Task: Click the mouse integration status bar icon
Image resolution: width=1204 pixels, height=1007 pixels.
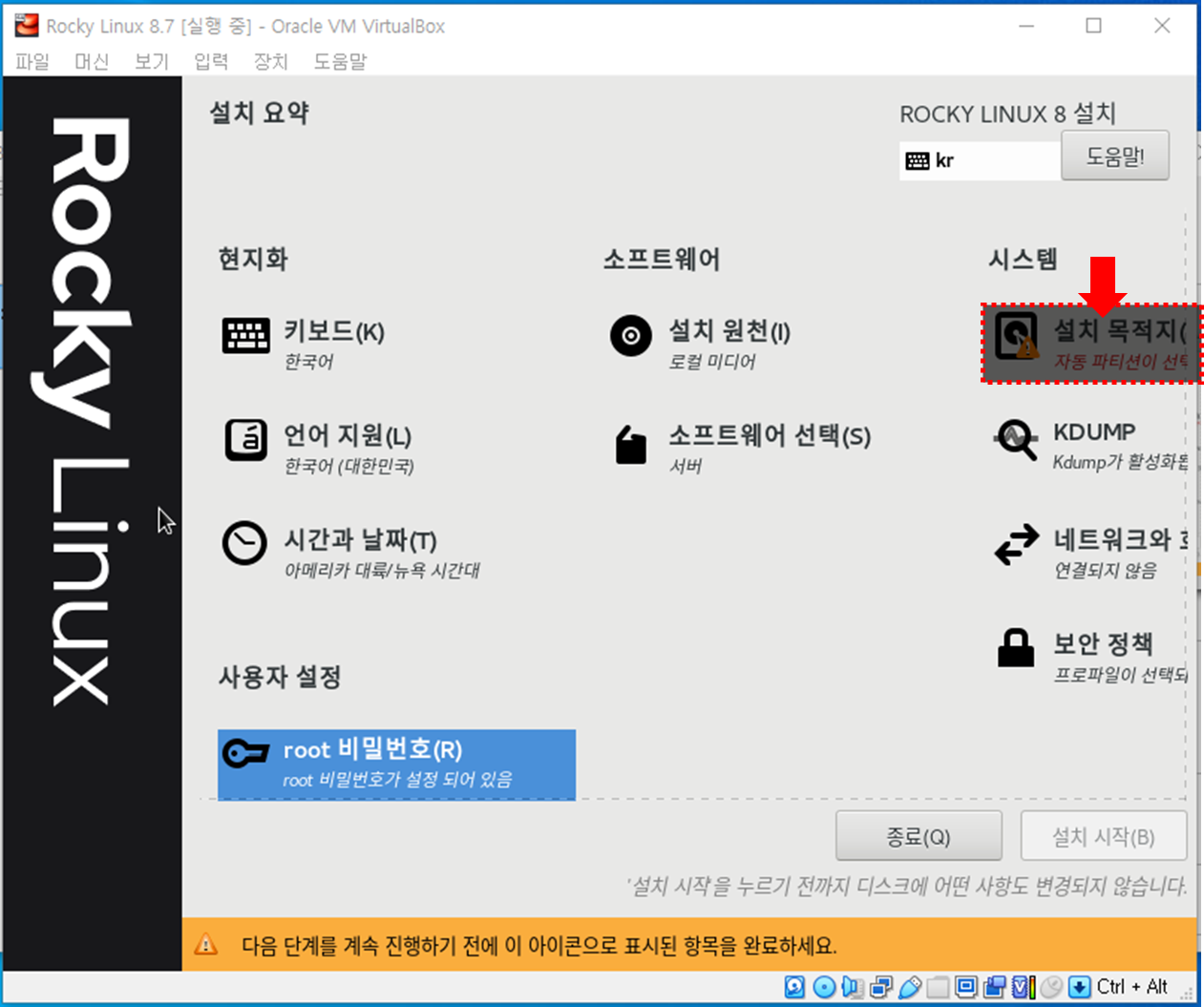Action: point(1051,987)
